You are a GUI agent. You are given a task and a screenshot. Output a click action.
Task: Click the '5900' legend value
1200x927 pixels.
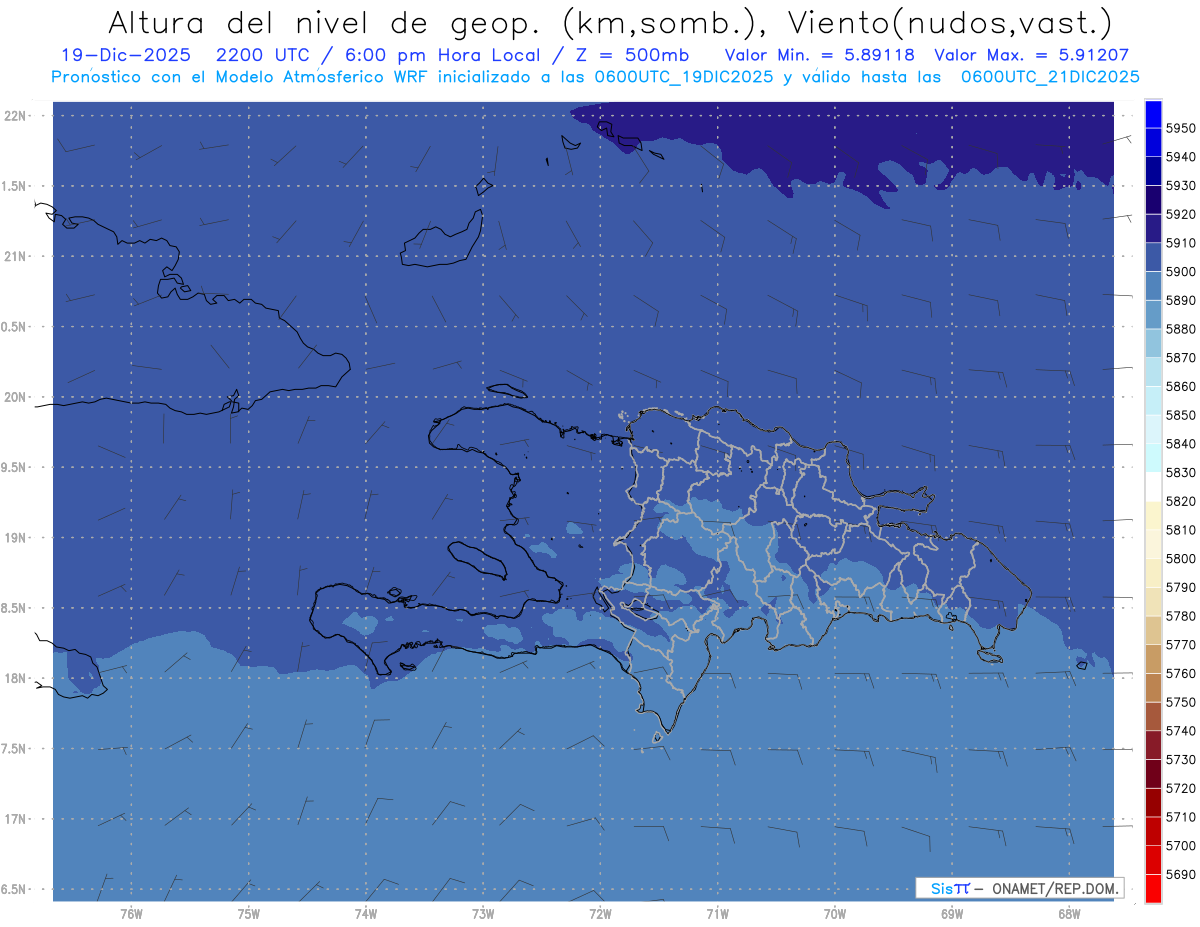[x=1180, y=271]
